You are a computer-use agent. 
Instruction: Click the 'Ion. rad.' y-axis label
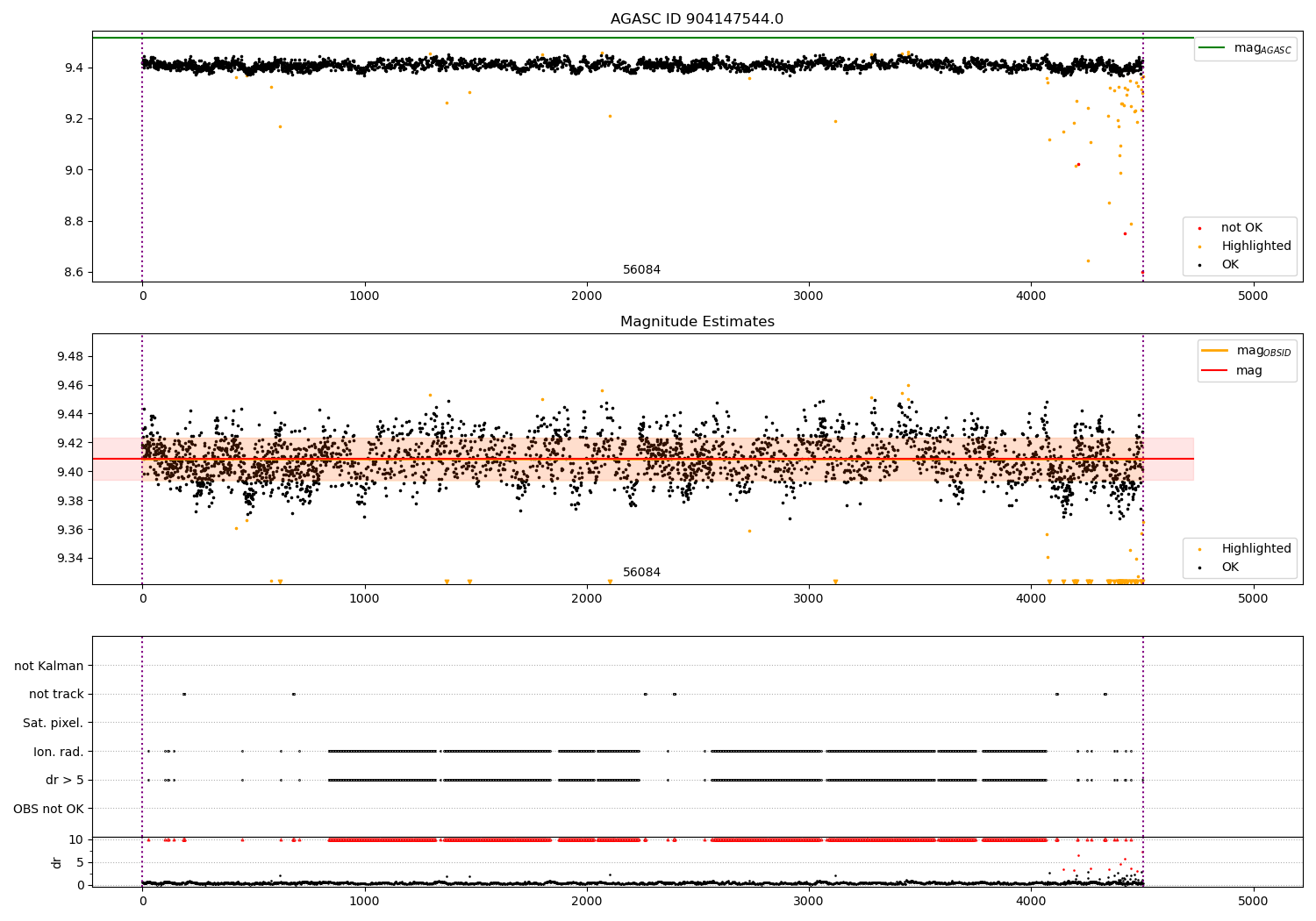pyautogui.click(x=59, y=752)
